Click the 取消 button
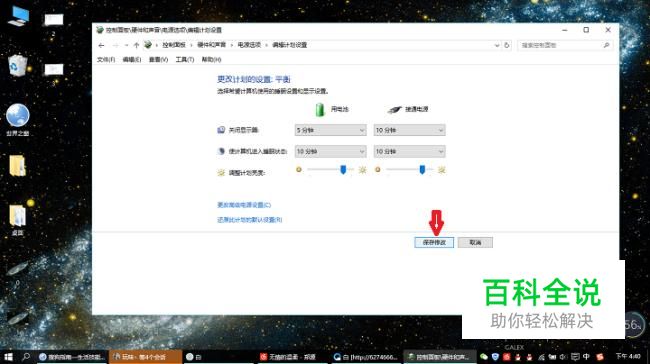 coord(475,243)
